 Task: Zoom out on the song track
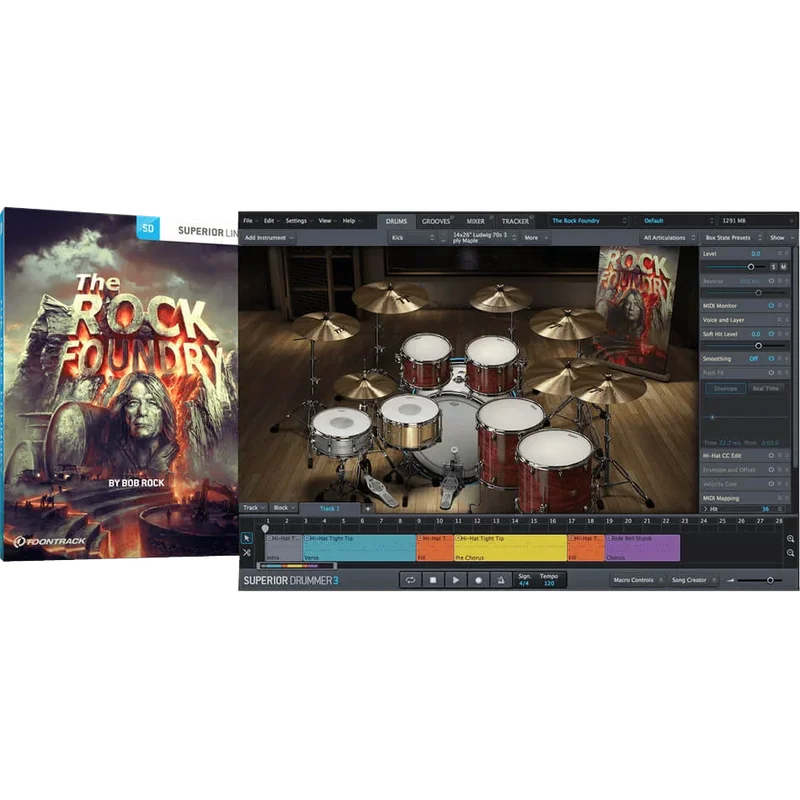pyautogui.click(x=790, y=553)
